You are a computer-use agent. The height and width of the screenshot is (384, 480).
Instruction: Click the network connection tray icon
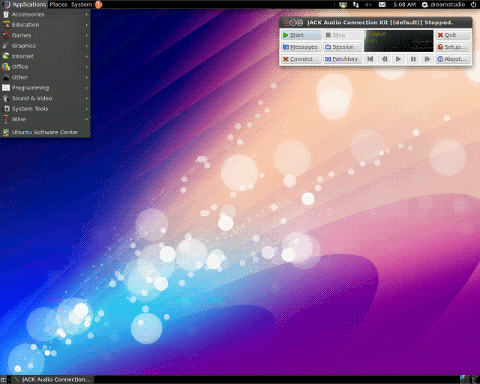356,4
